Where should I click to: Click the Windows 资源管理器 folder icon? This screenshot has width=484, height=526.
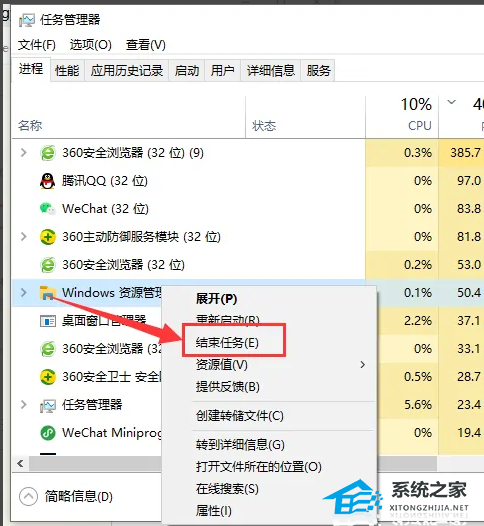click(47, 293)
